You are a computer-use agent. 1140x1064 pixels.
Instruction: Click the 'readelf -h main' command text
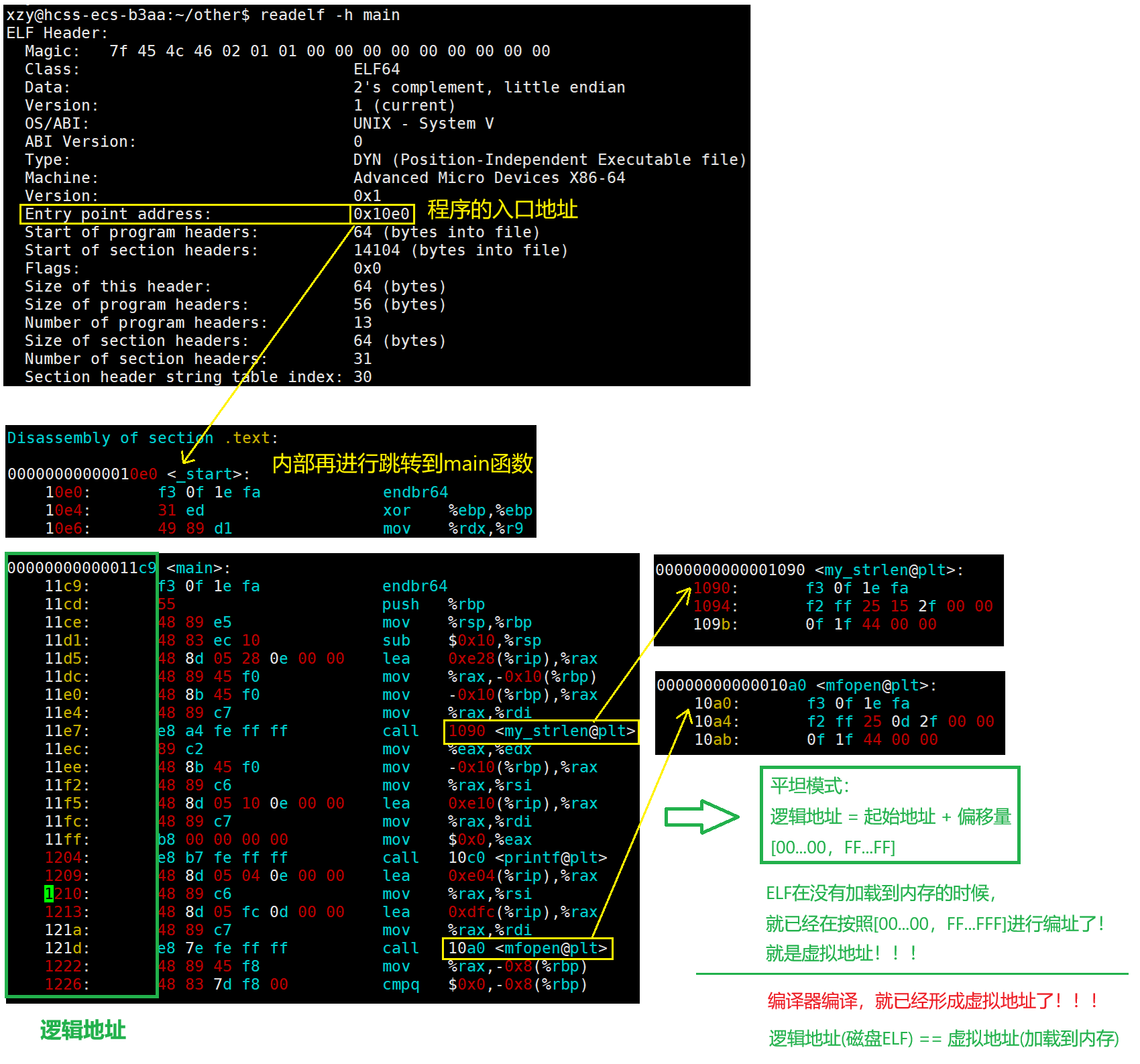330,15
